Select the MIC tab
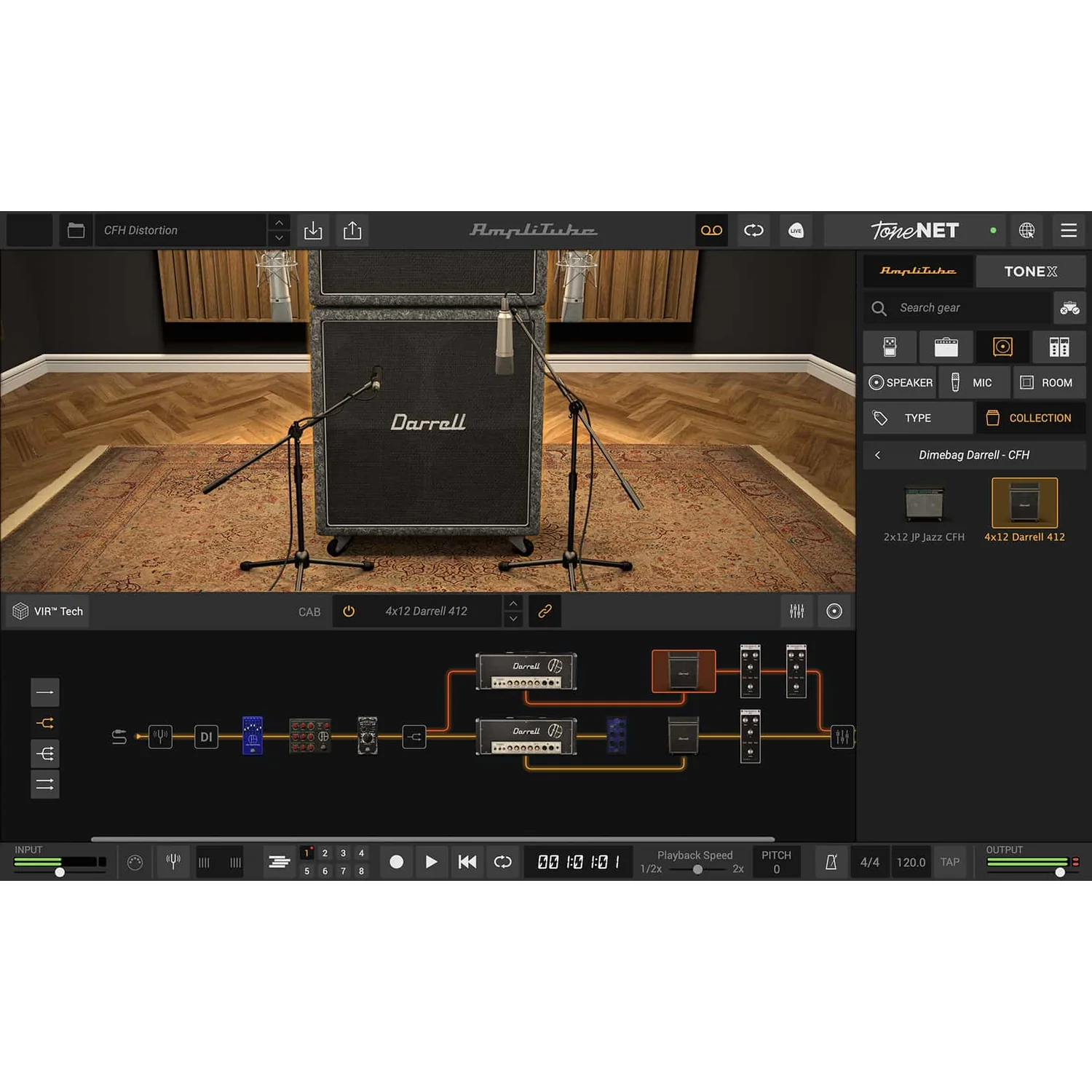Viewport: 1092px width, 1092px height. tap(974, 382)
